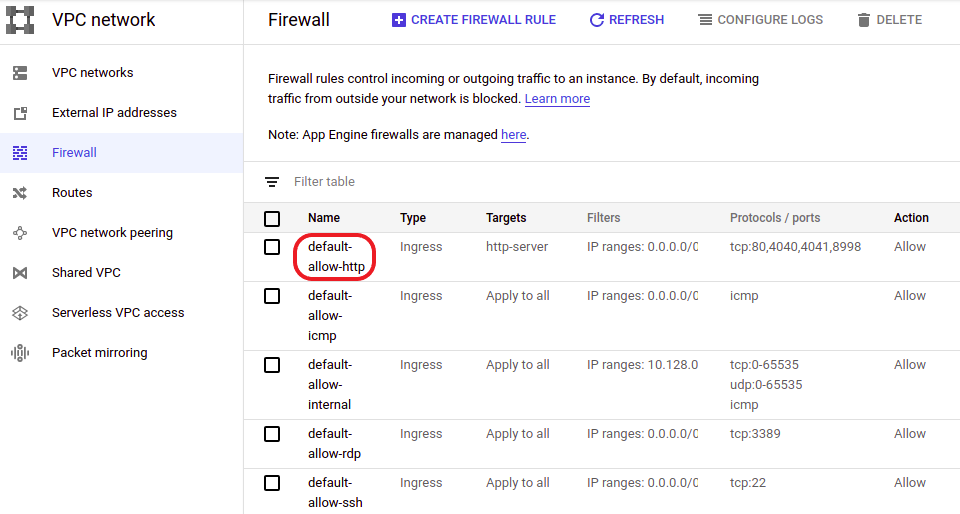Tick the select-all checkbox in the table header

[272, 218]
